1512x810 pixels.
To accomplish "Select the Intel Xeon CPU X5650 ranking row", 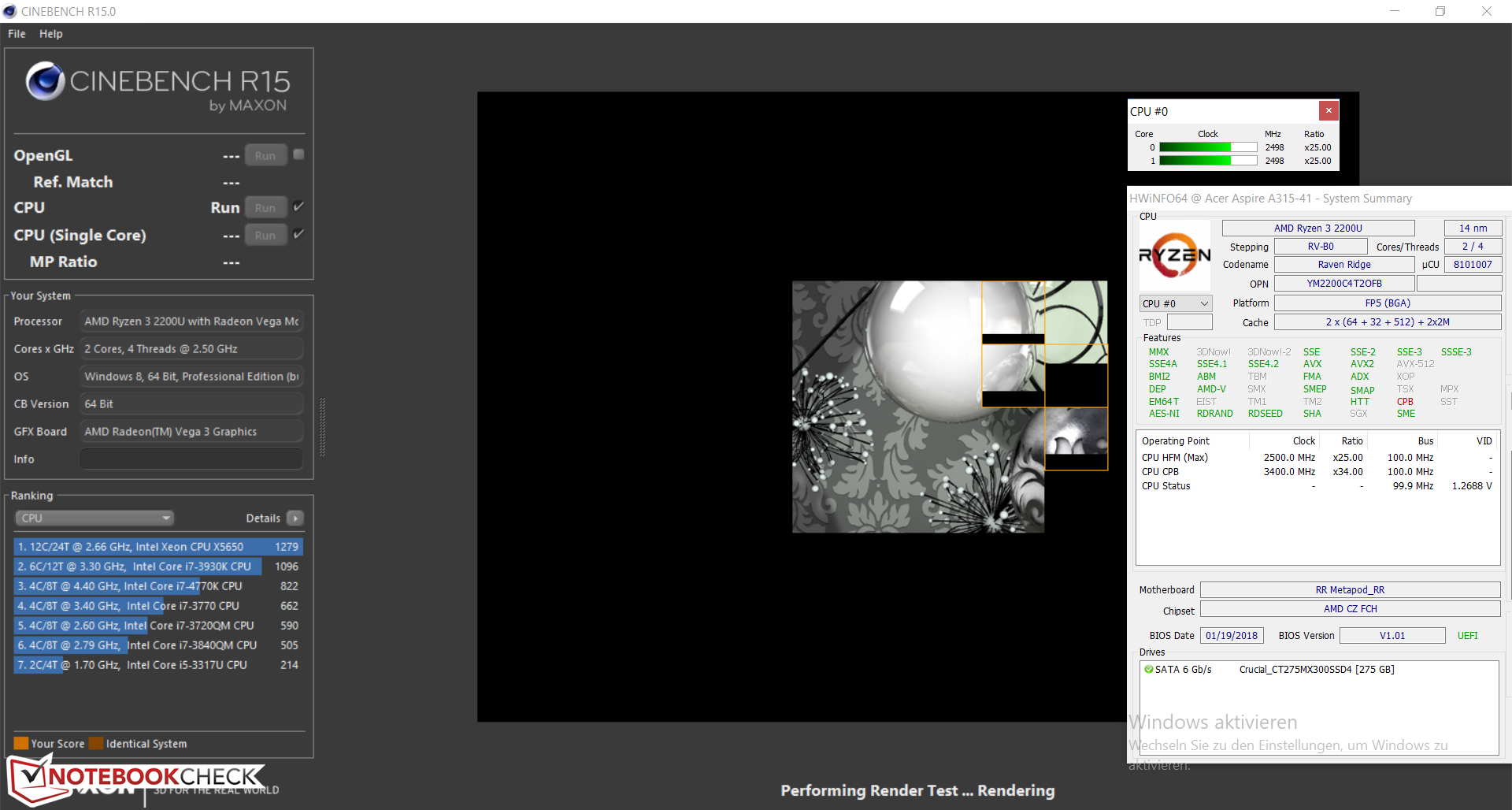I will [158, 546].
